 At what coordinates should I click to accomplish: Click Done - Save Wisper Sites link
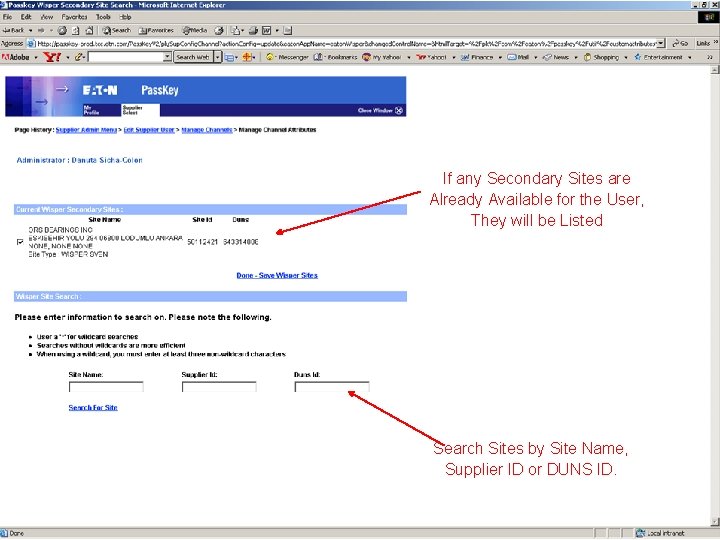[277, 276]
